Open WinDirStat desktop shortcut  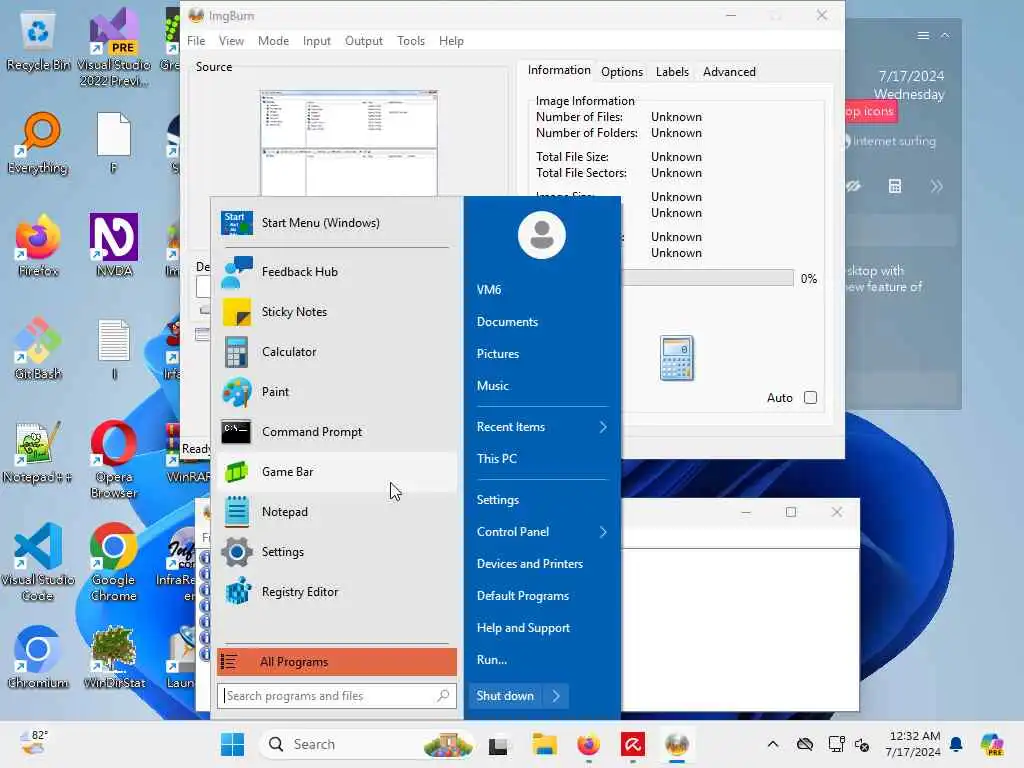114,657
